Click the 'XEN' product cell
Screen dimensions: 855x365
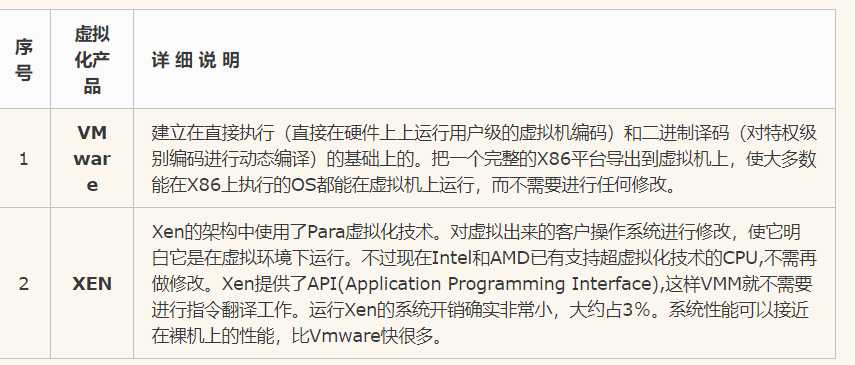(x=92, y=284)
